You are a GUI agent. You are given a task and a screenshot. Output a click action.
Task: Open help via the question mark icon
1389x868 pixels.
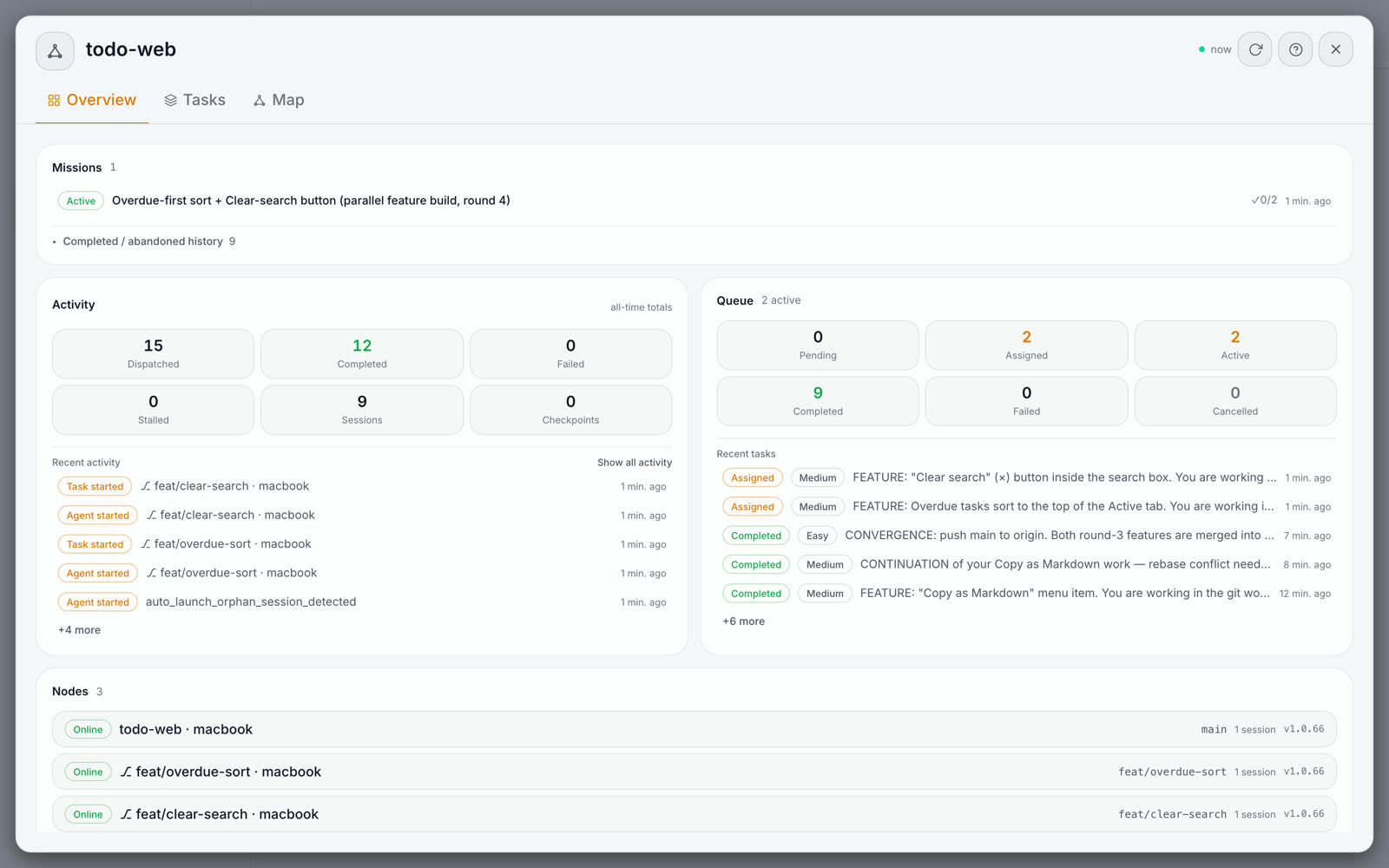point(1295,49)
